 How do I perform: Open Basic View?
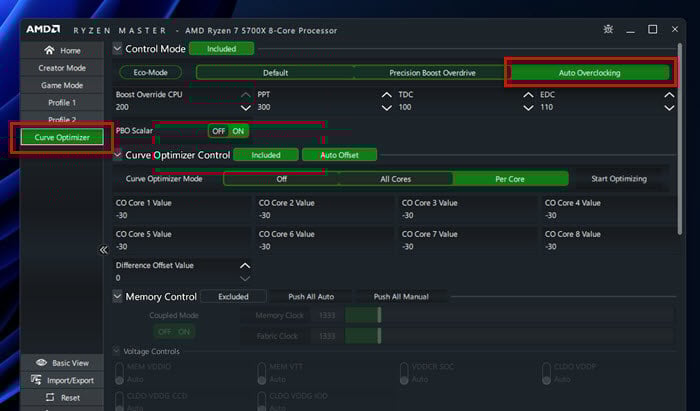click(x=62, y=363)
